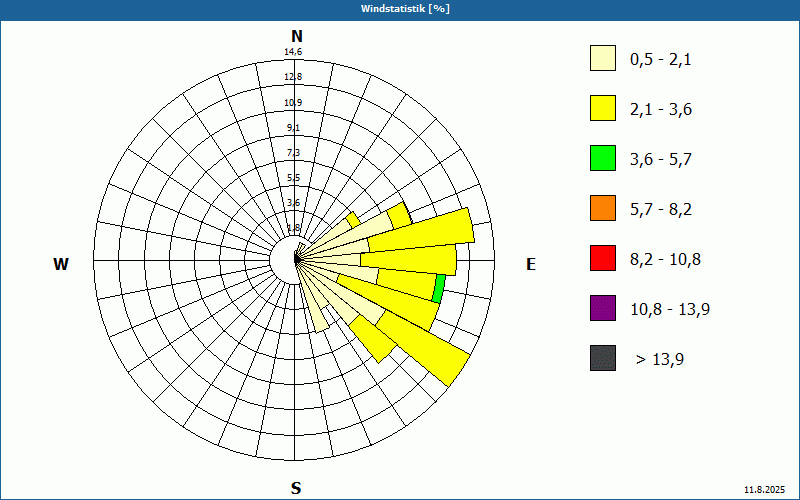Click the orange 5,7 - 8,2 legend swatch
Screen dimensions: 800x500
pos(603,208)
